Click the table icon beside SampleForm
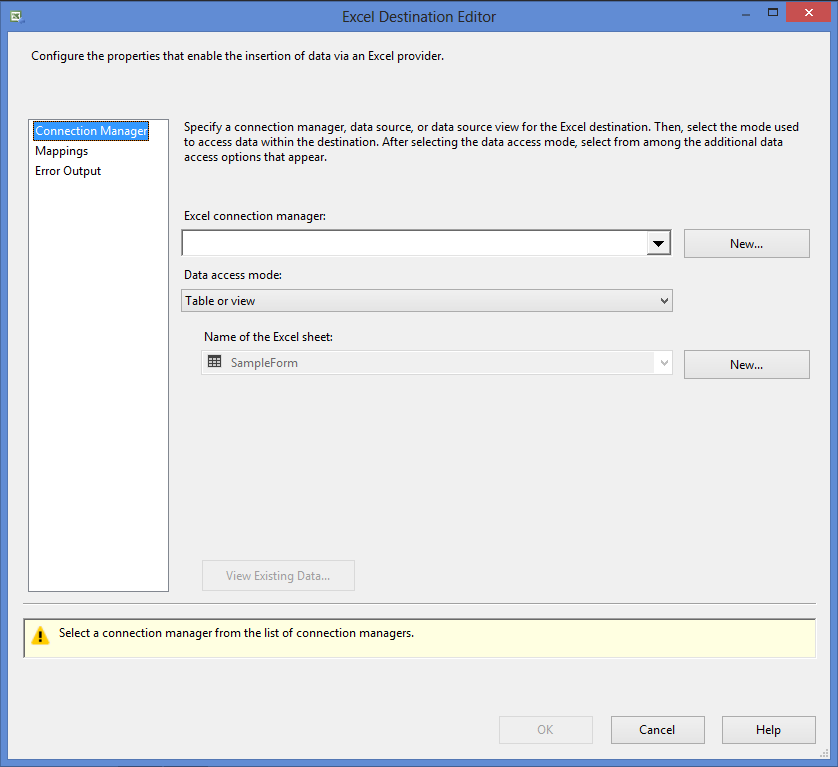Image resolution: width=838 pixels, height=767 pixels. pos(214,362)
